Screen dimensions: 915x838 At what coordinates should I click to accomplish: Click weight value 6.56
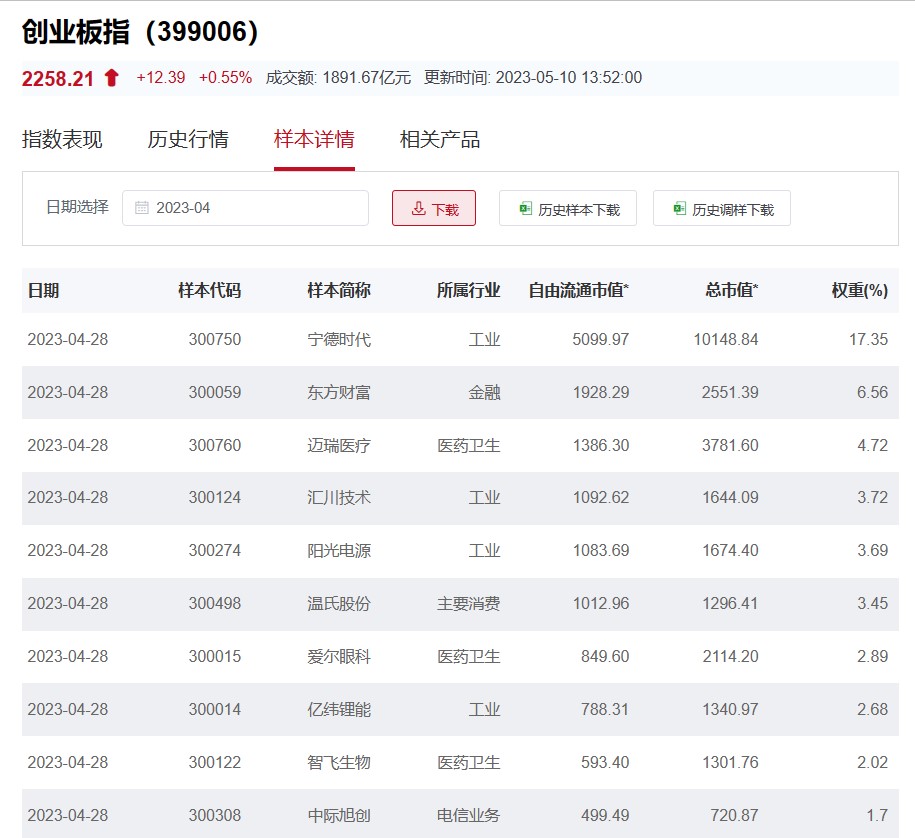pyautogui.click(x=872, y=393)
